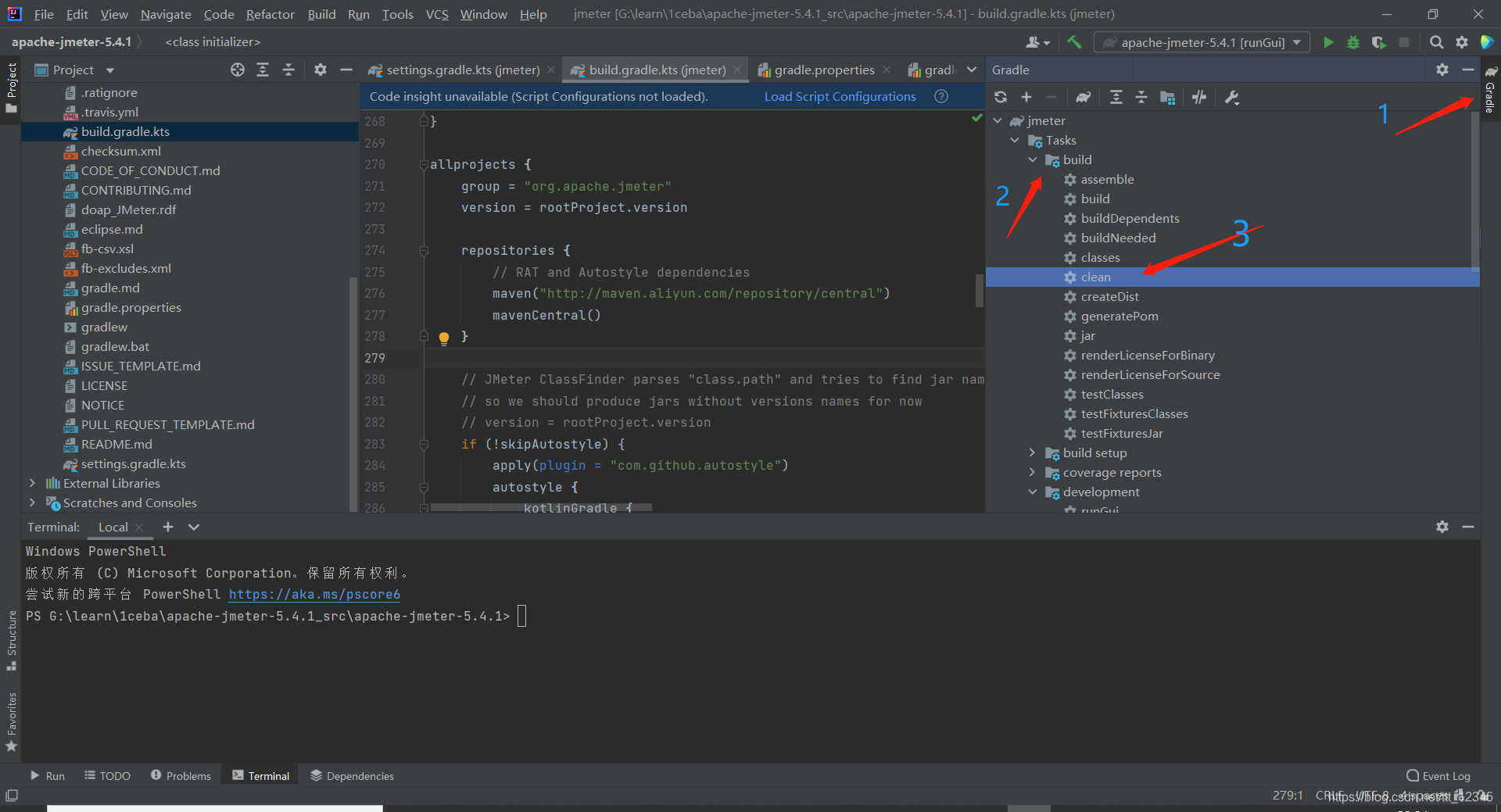The height and width of the screenshot is (812, 1501).
Task: Collapse the Tasks node in Gradle tree
Action: pyautogui.click(x=1016, y=140)
